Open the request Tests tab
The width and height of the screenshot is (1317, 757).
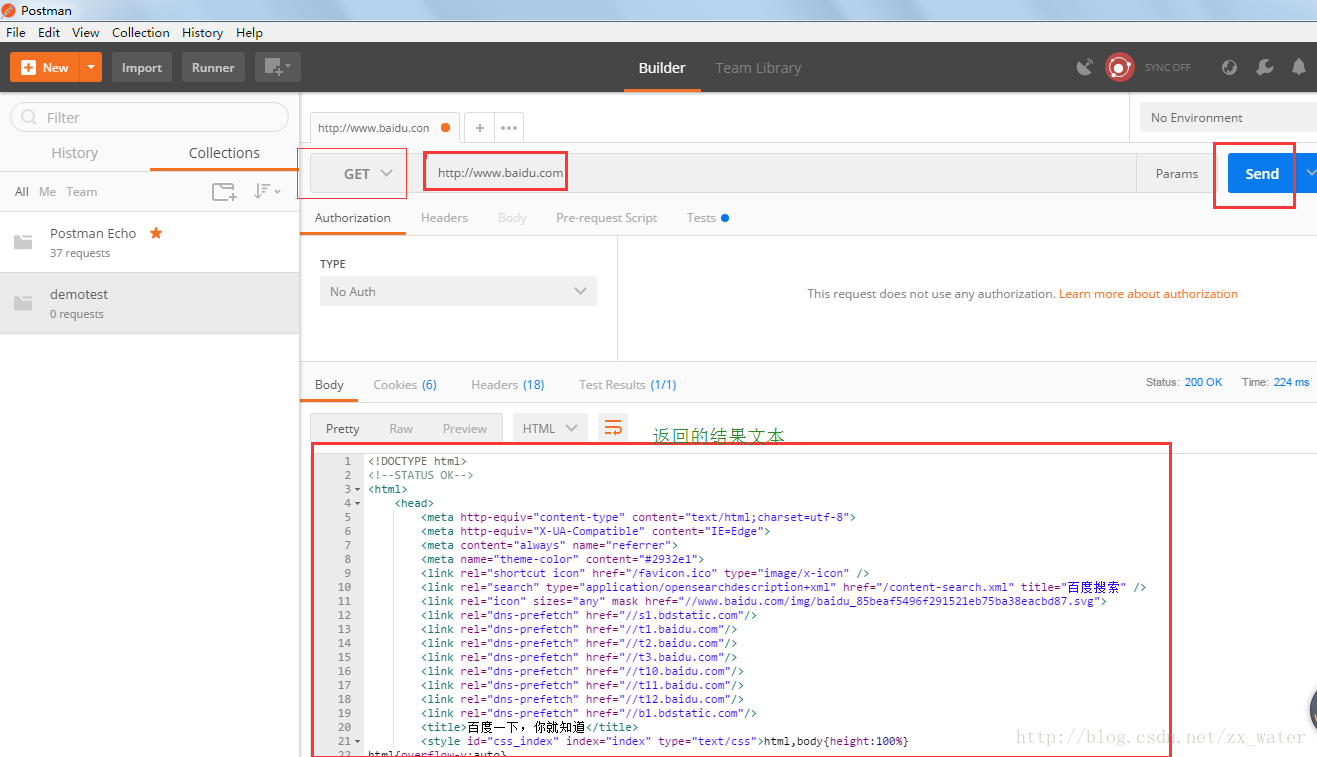tap(707, 217)
